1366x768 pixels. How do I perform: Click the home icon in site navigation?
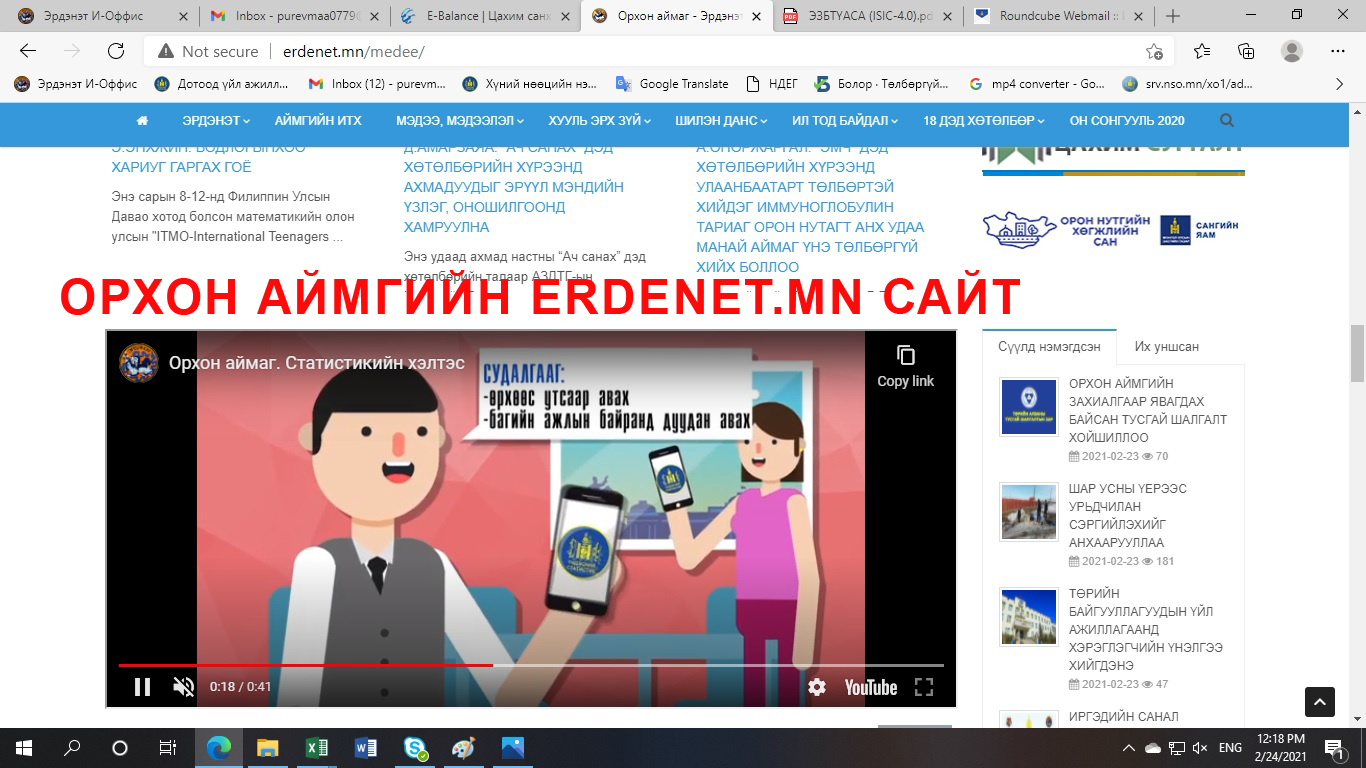click(142, 121)
